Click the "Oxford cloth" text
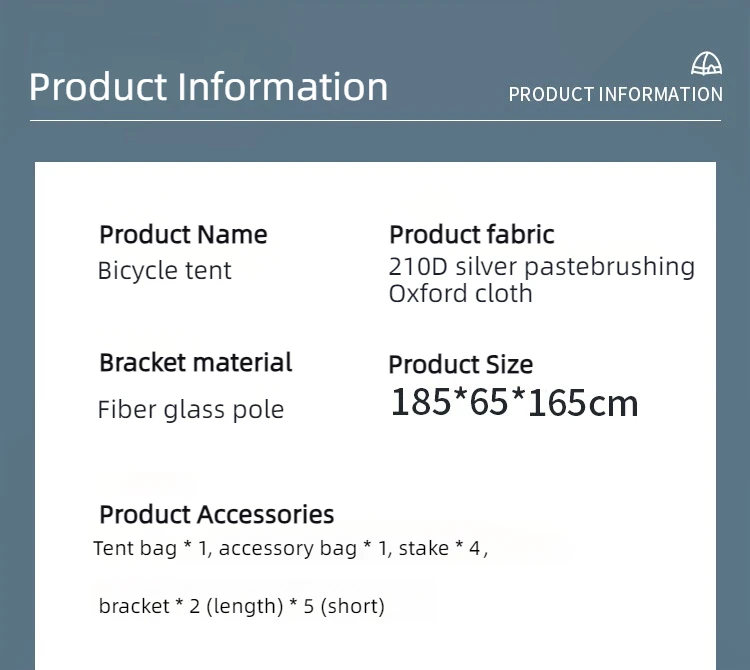750x670 pixels. point(460,294)
